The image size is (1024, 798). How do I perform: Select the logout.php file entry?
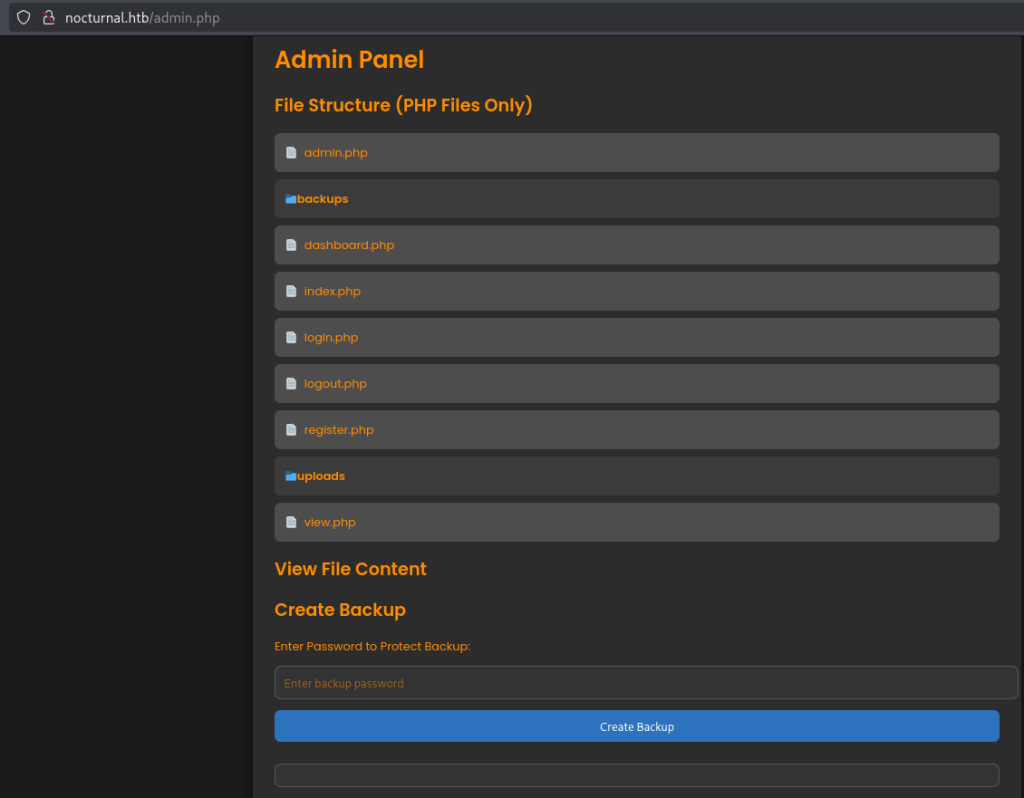coord(335,384)
